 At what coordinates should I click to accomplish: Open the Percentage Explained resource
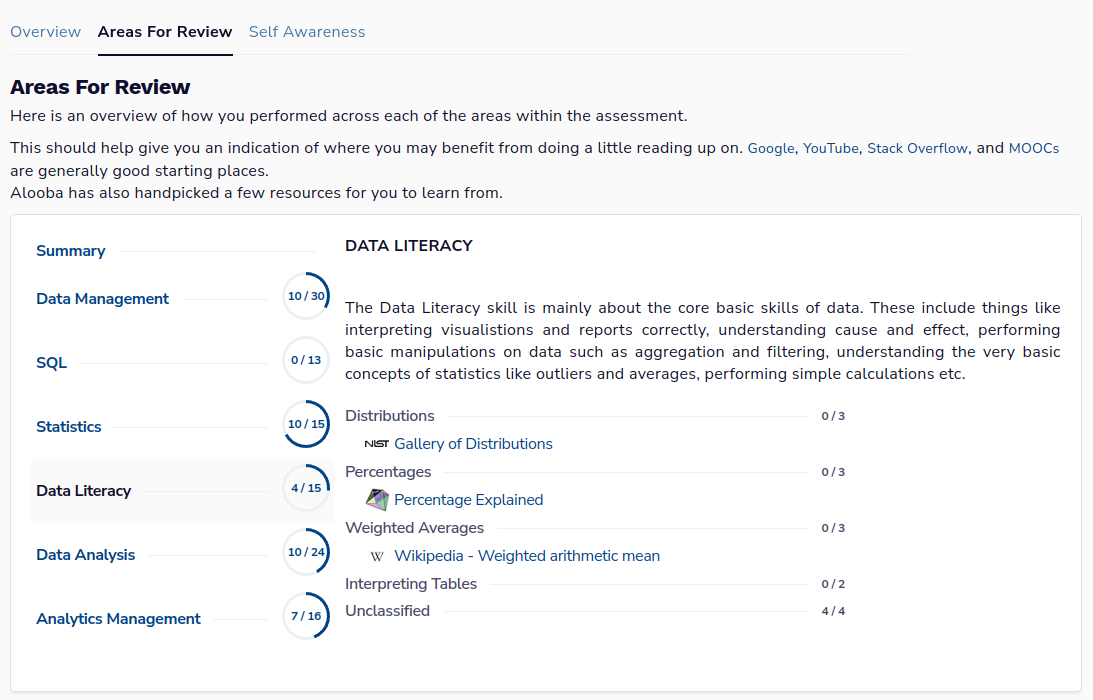click(468, 500)
